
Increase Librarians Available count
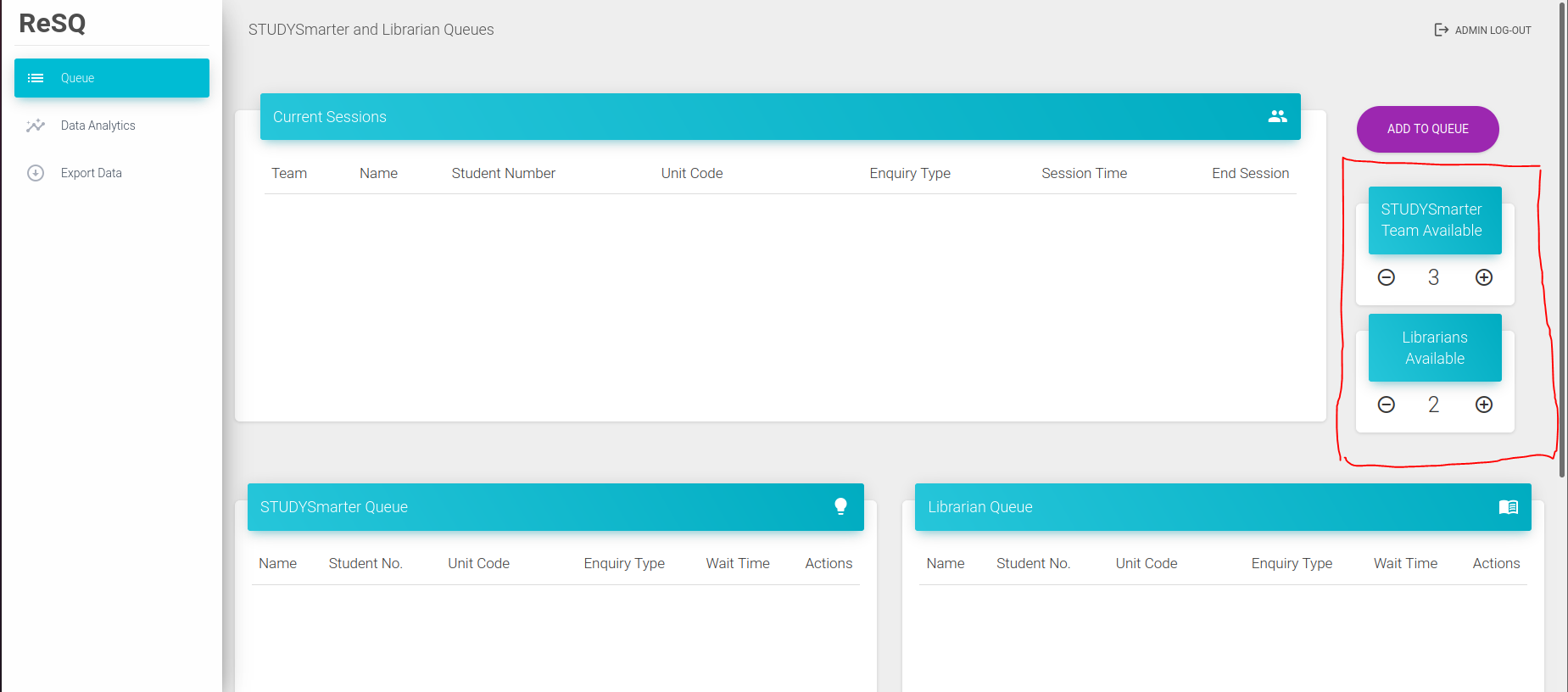[x=1483, y=405]
